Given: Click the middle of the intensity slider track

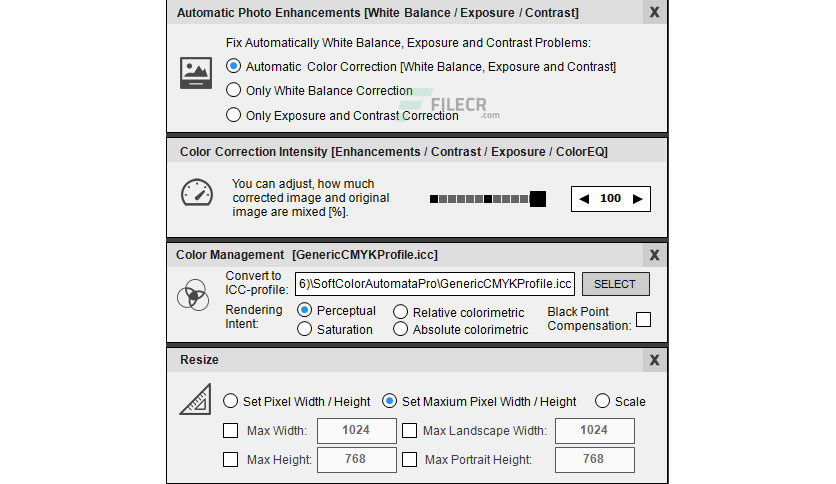Looking at the screenshot, I should click(x=488, y=199).
